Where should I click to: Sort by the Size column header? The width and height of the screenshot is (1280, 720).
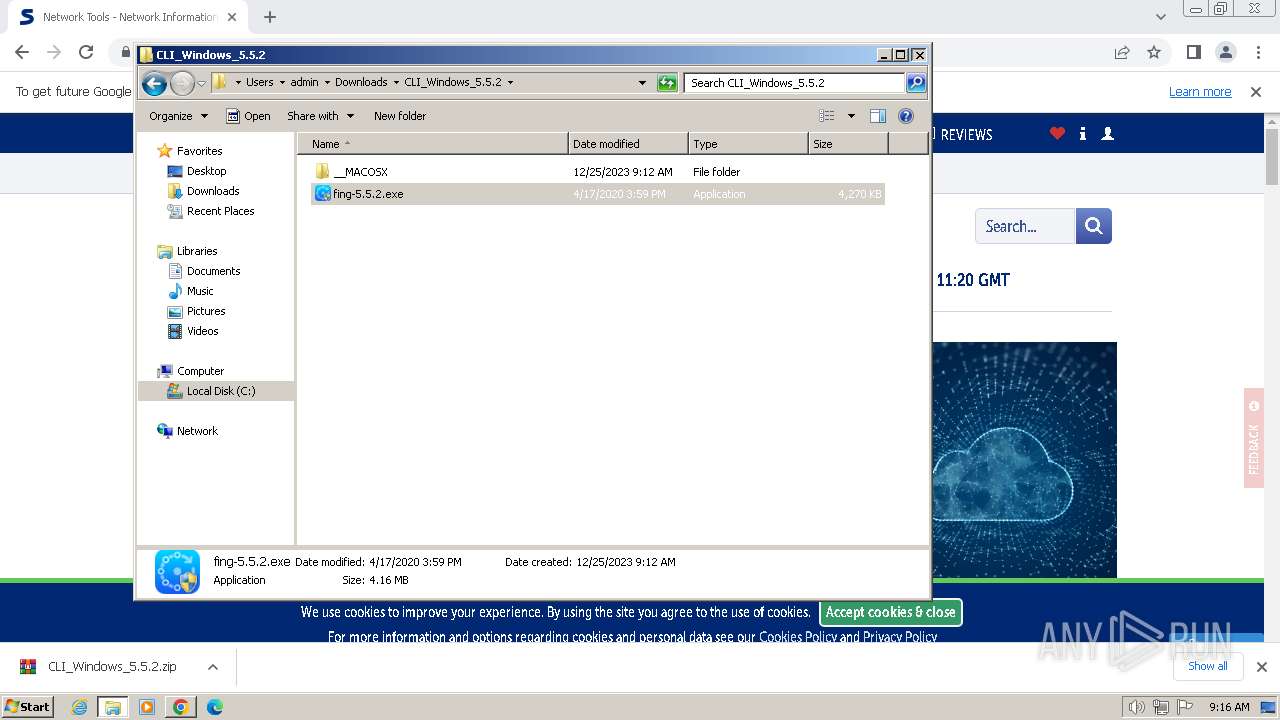pyautogui.click(x=848, y=144)
